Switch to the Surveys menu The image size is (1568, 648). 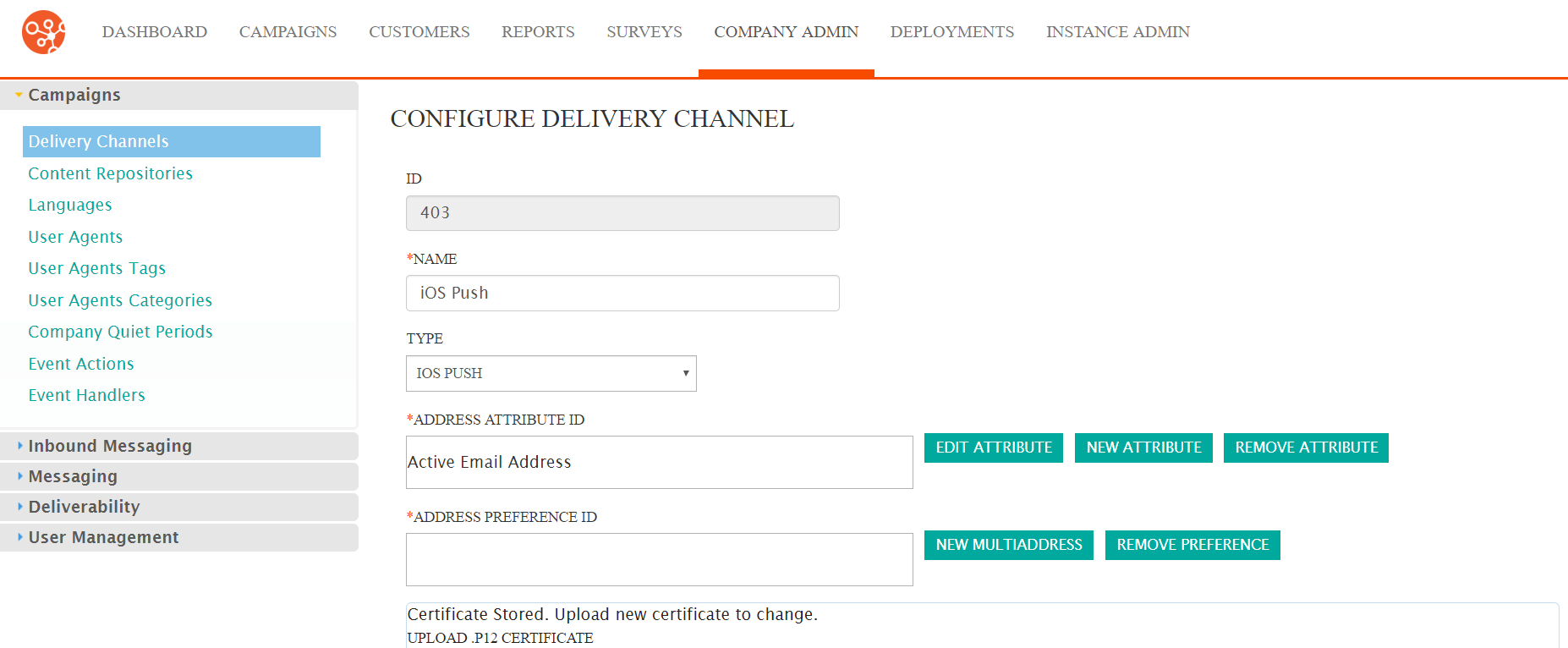(644, 32)
